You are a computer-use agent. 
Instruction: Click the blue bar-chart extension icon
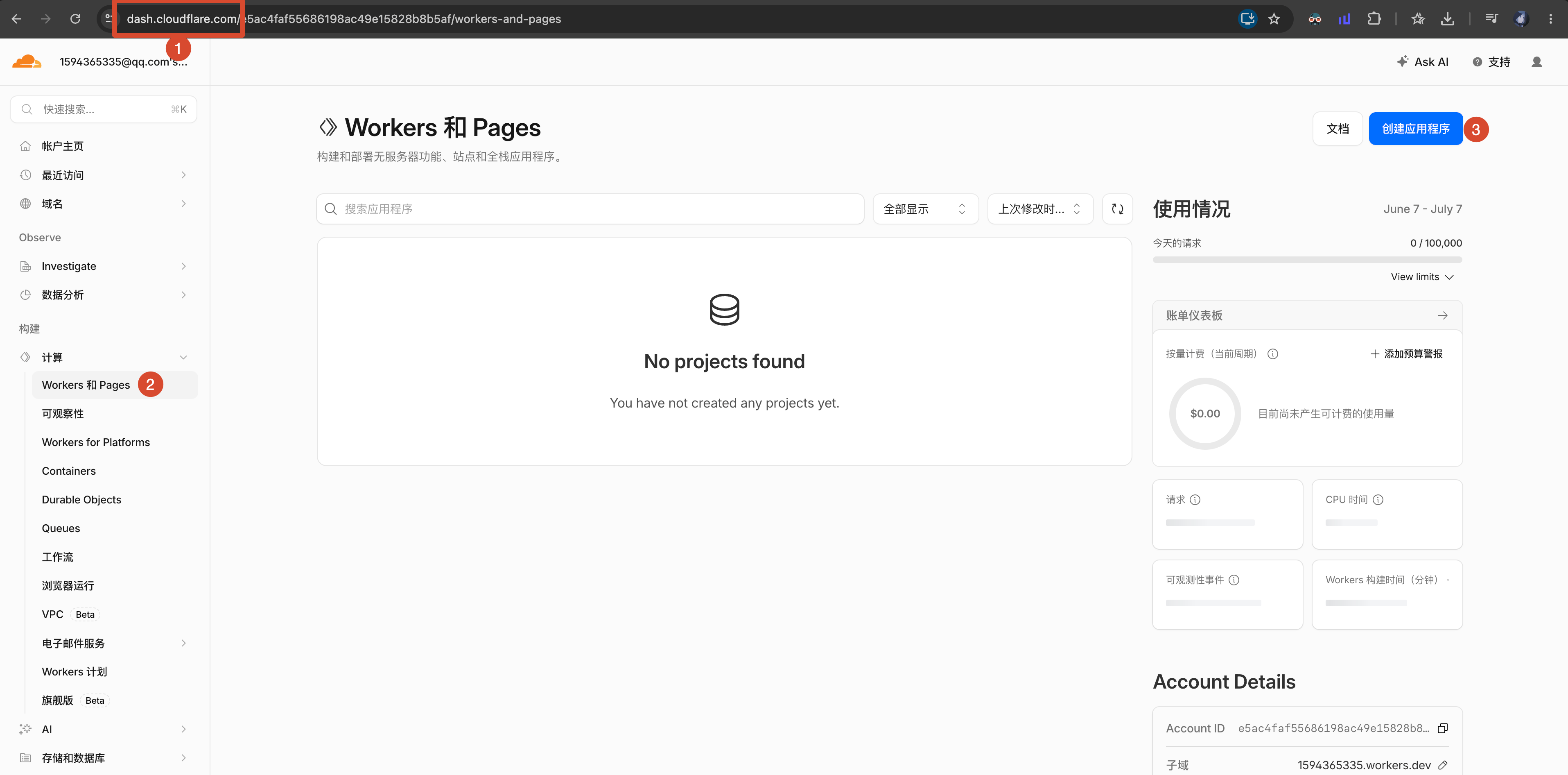(x=1344, y=19)
